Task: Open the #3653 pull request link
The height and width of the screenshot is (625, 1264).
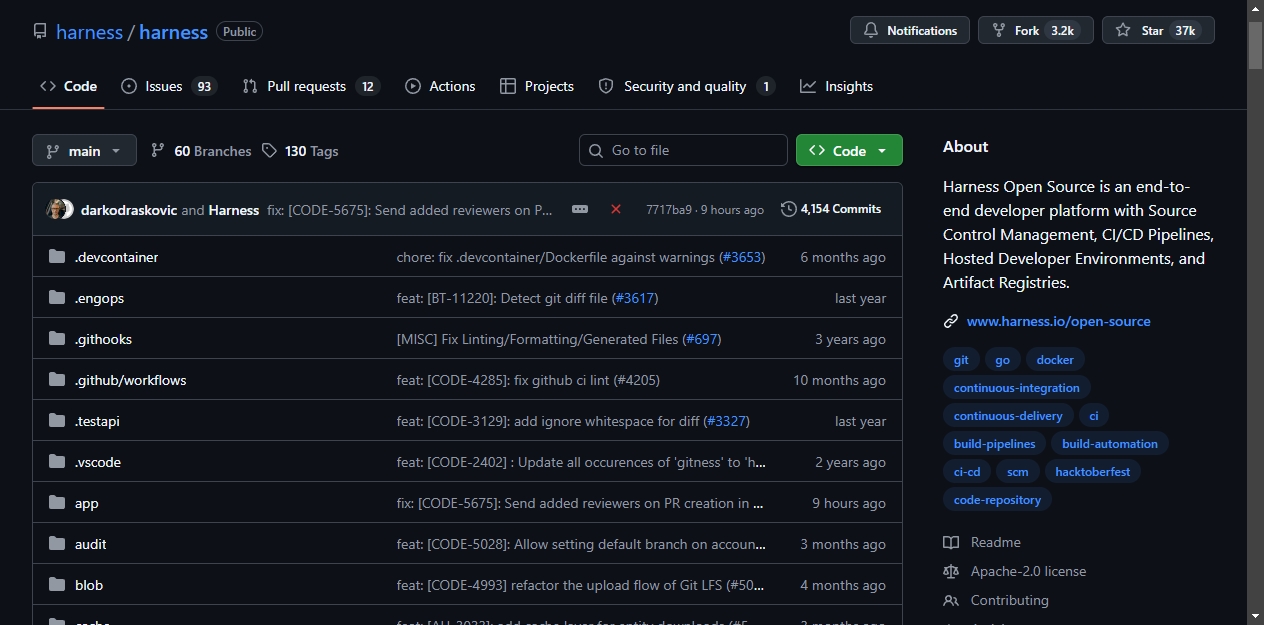Action: [742, 257]
